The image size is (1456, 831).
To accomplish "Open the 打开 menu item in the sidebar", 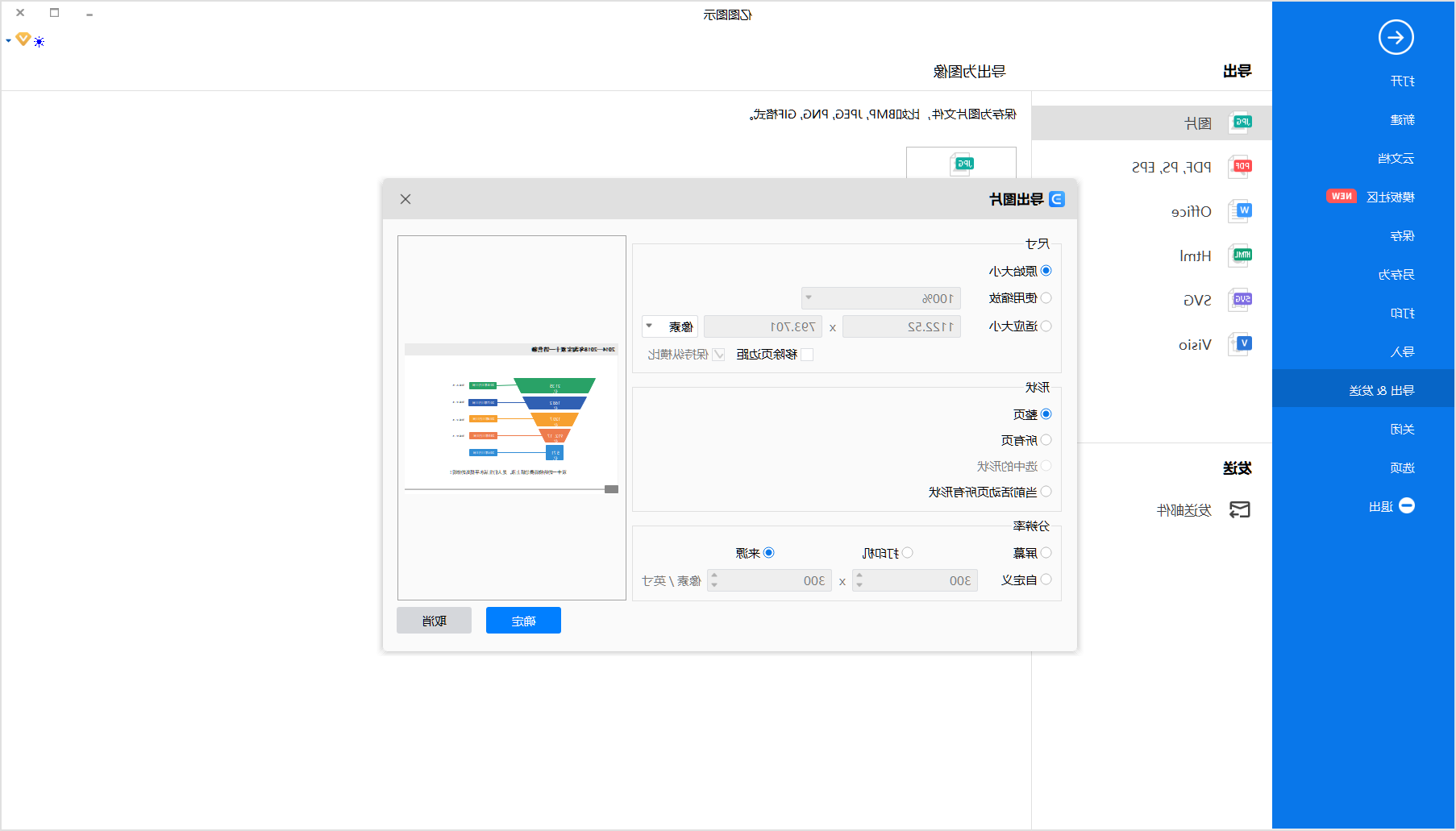I will [1402, 81].
